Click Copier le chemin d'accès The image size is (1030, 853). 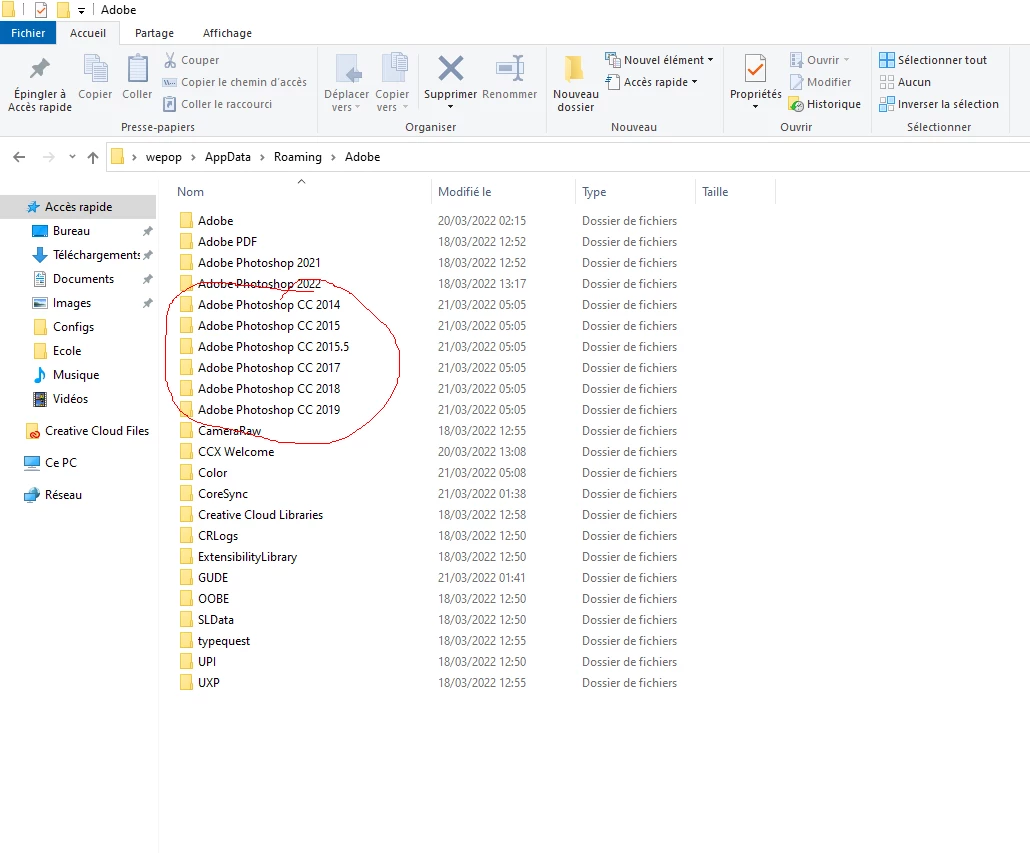[x=235, y=82]
